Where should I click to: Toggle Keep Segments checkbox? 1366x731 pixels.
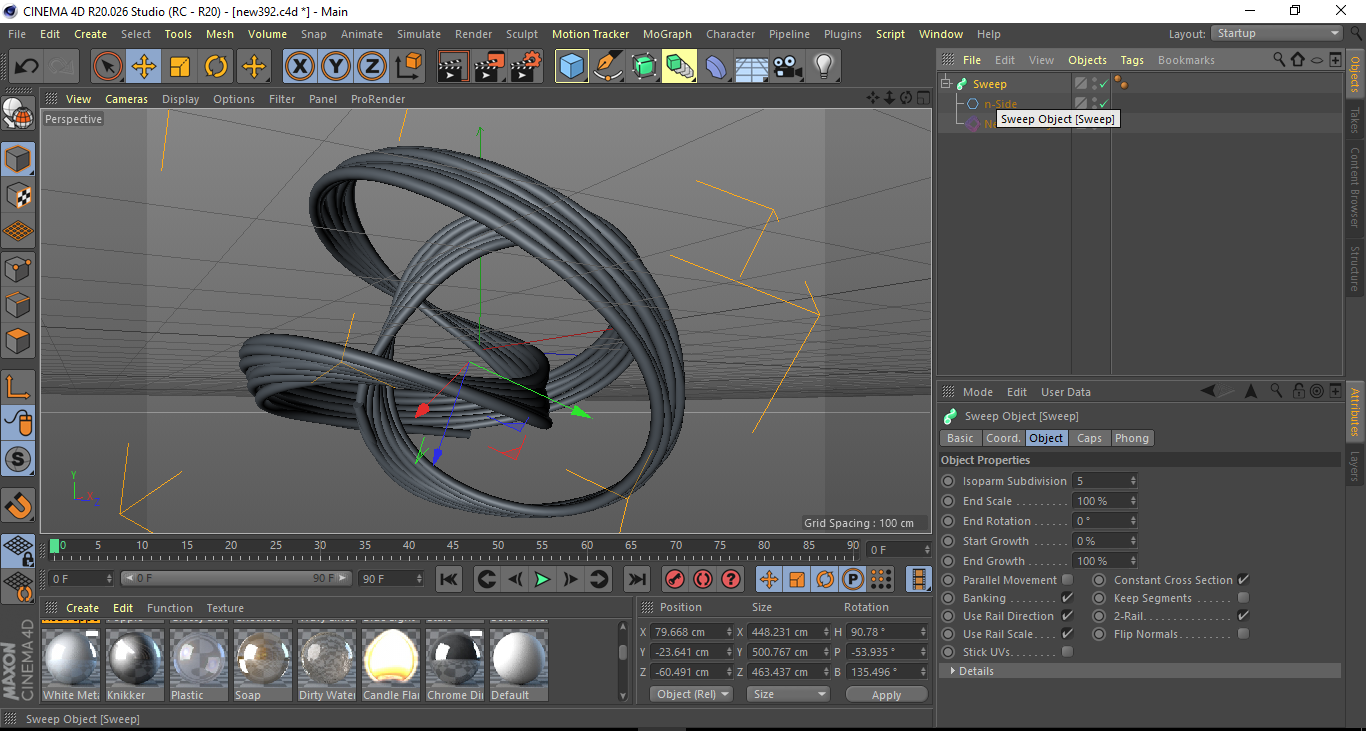coord(1243,598)
